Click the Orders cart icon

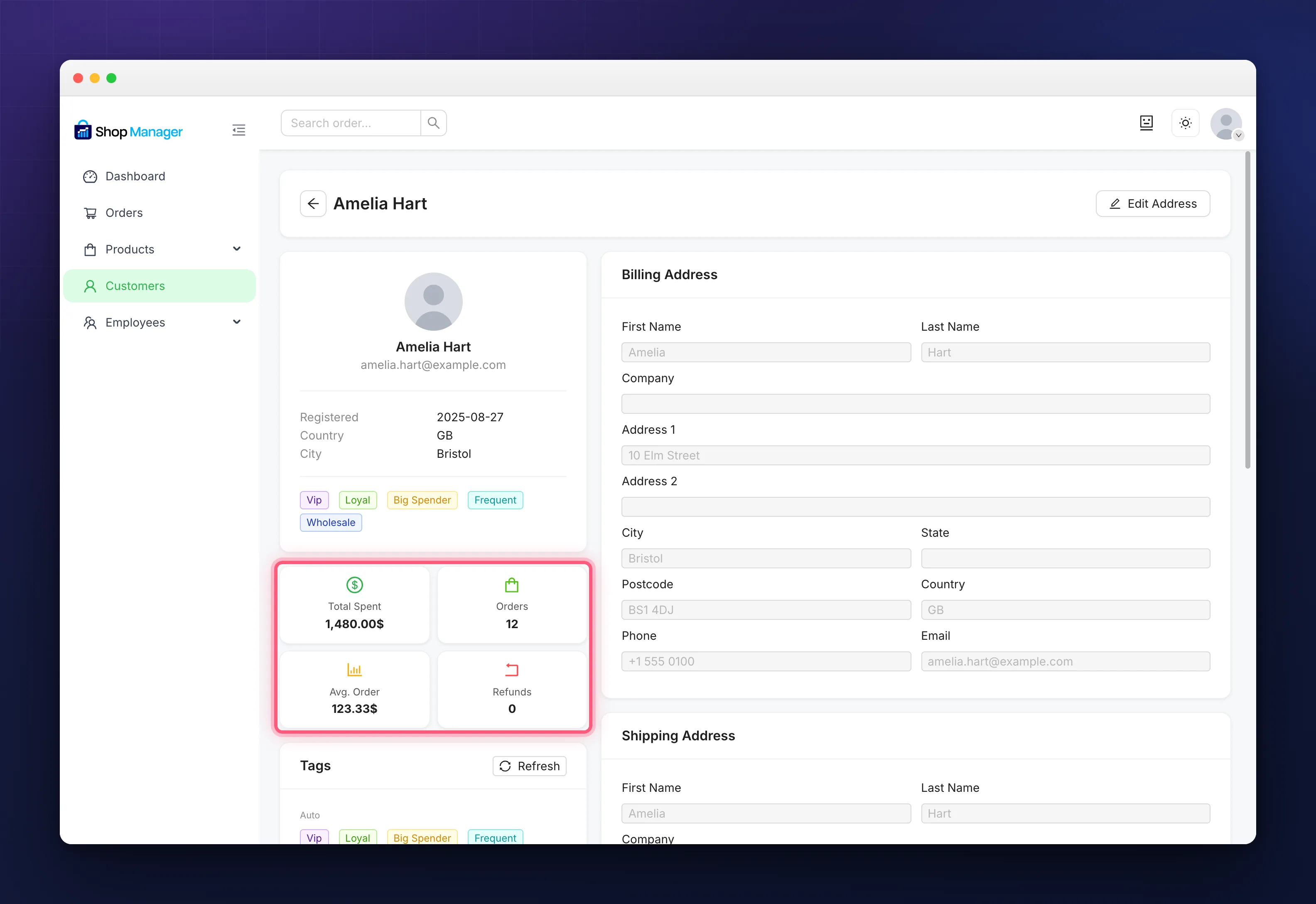90,213
